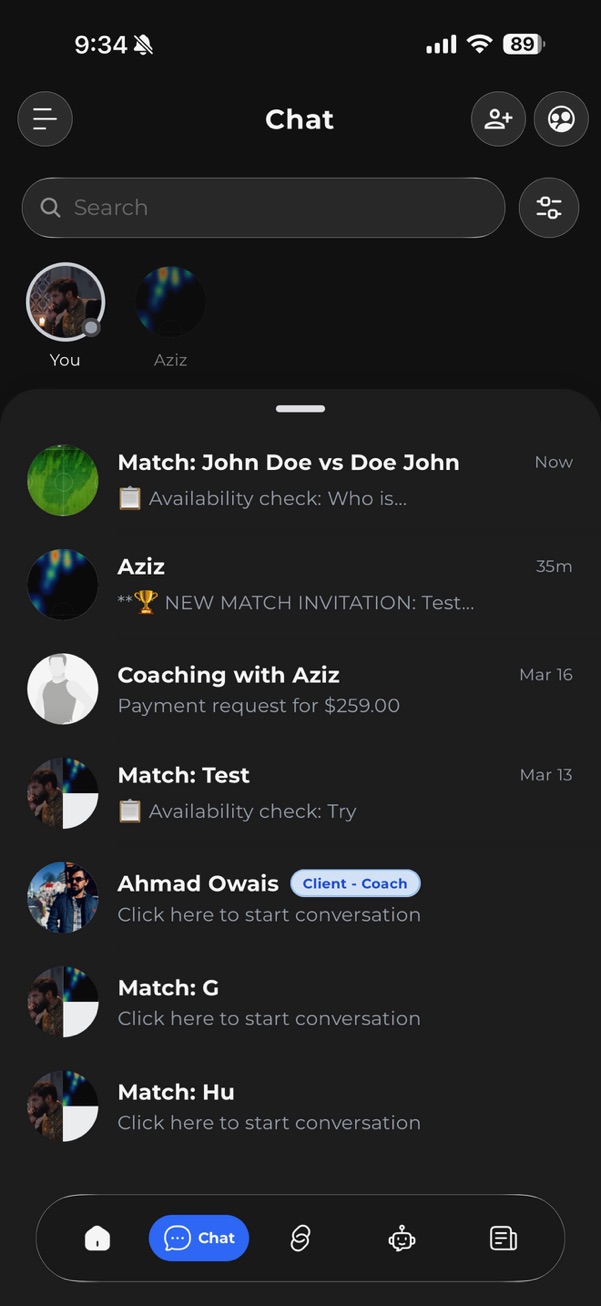Open the group chat icon button
Image resolution: width=601 pixels, height=1306 pixels.
coord(561,119)
